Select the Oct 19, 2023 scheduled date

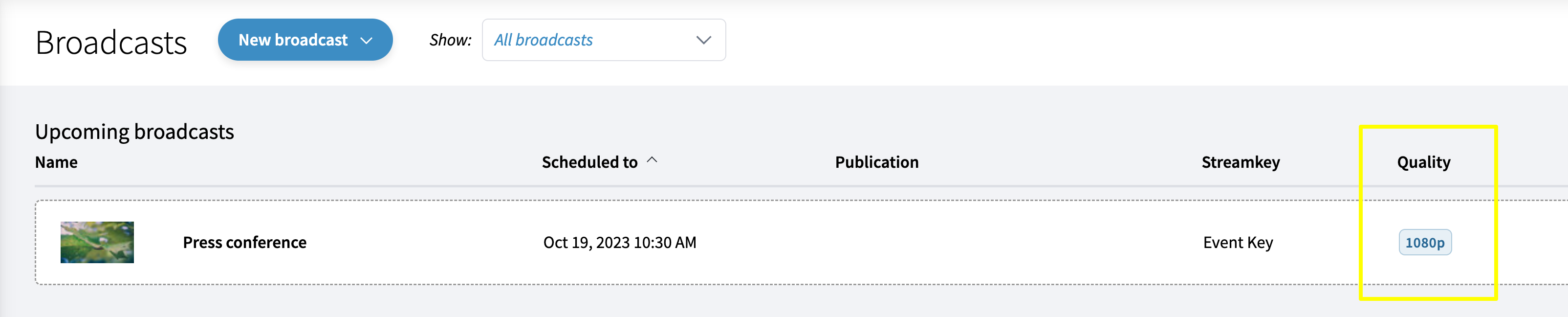[620, 243]
